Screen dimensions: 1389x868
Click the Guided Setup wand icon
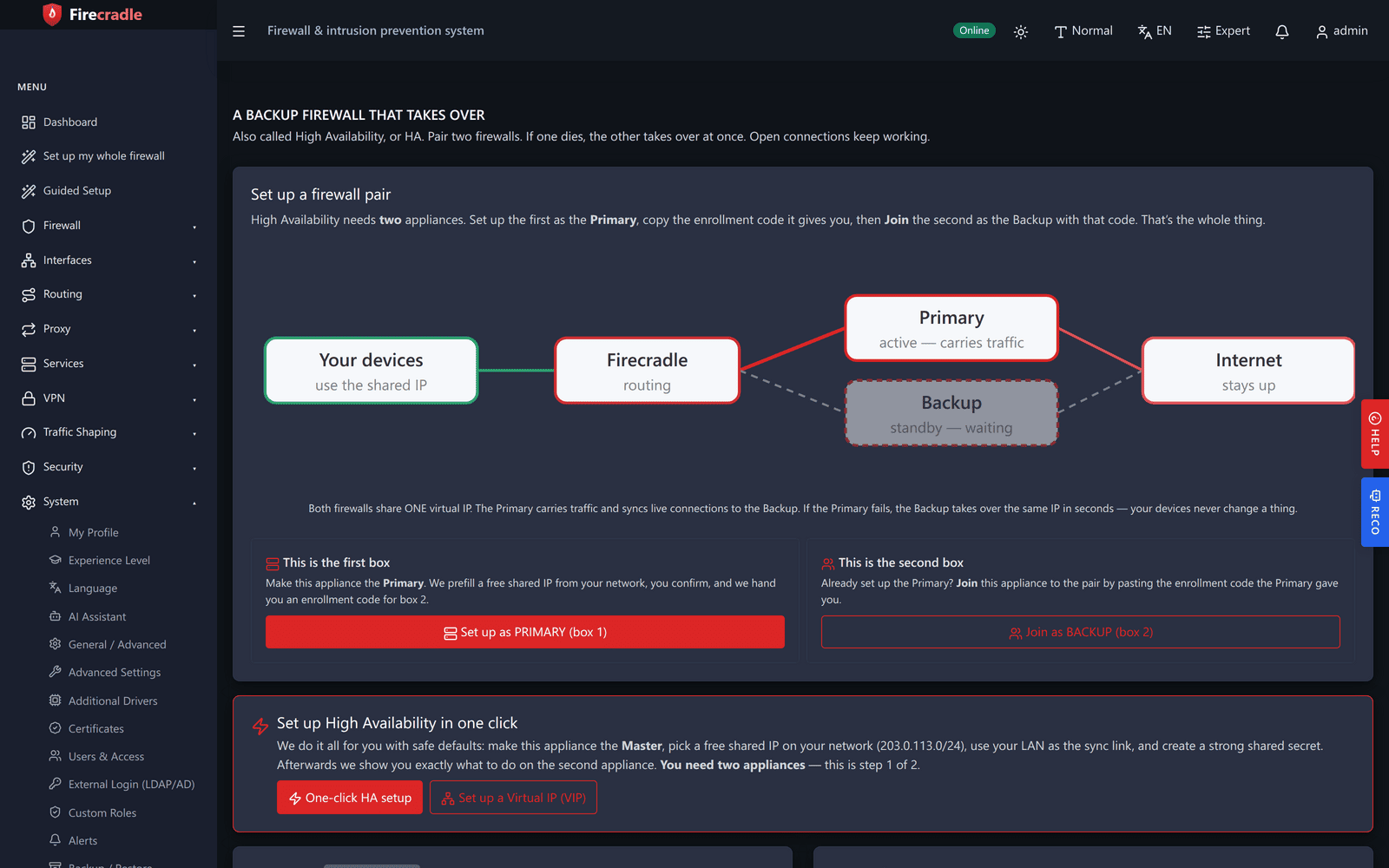coord(29,191)
